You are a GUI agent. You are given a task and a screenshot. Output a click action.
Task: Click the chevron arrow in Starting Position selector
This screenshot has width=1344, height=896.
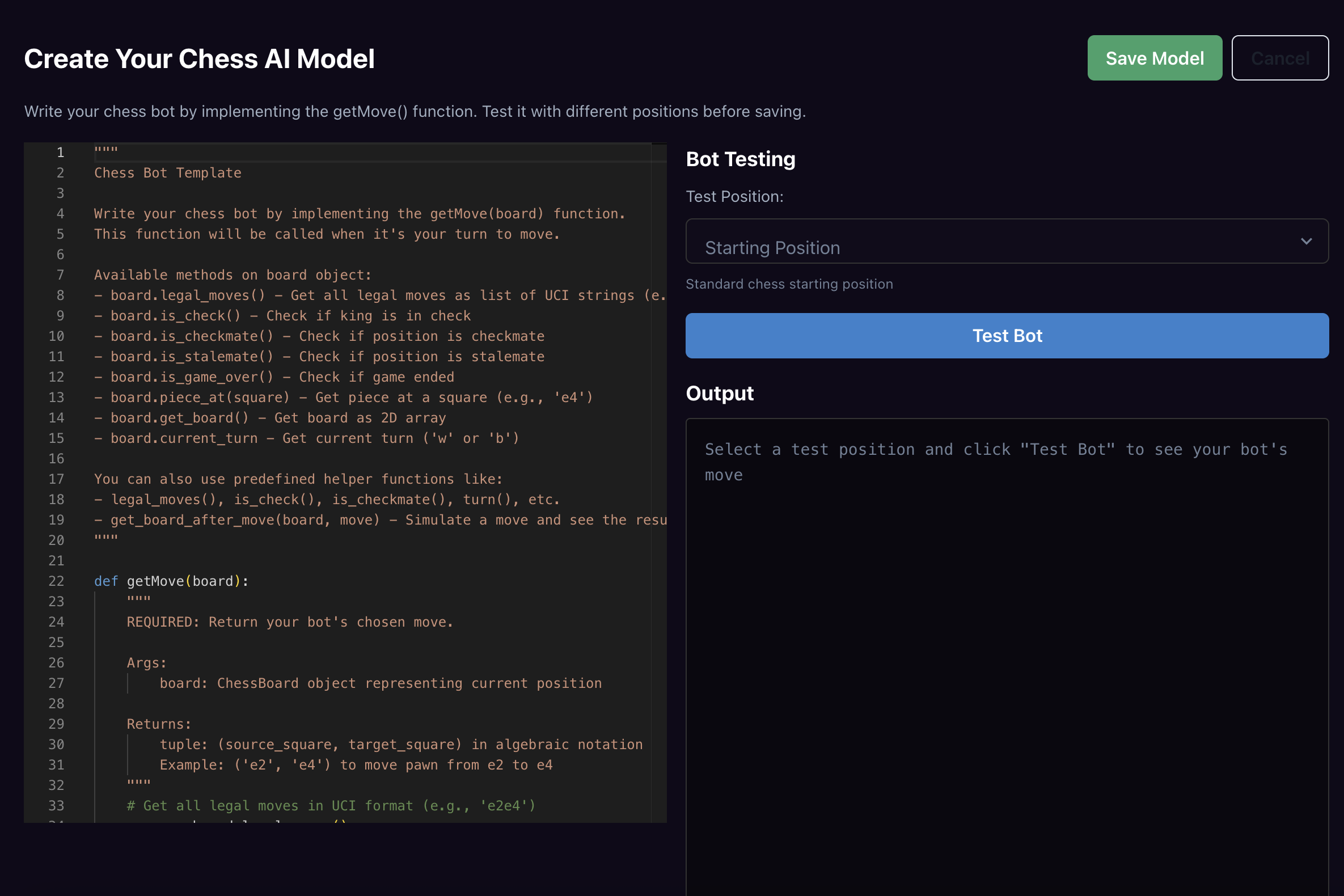pyautogui.click(x=1306, y=242)
